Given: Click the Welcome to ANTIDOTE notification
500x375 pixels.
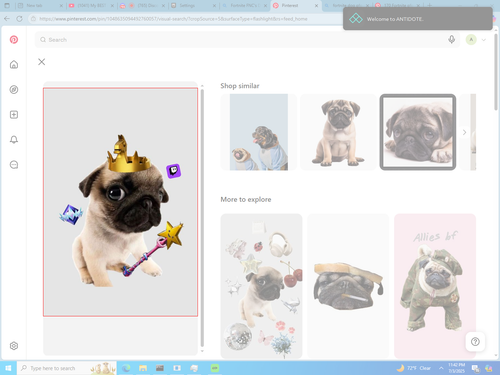Looking at the screenshot, I should [x=418, y=19].
